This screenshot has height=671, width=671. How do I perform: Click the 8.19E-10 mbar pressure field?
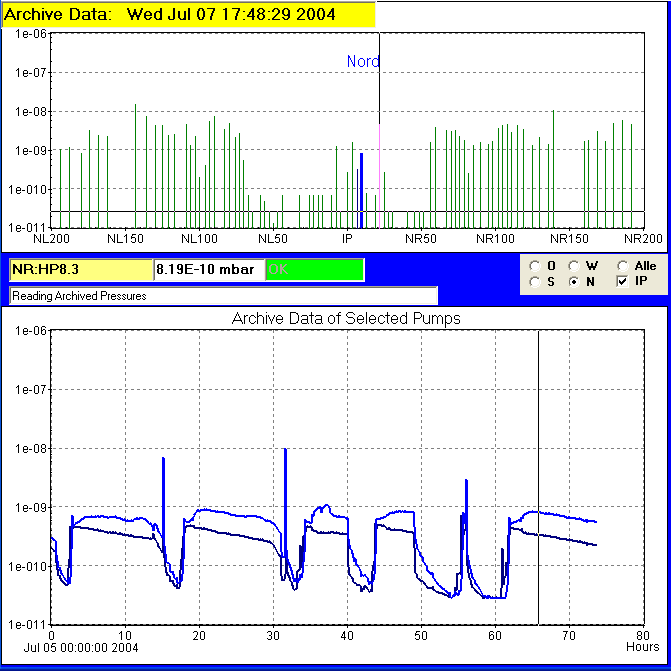click(209, 270)
